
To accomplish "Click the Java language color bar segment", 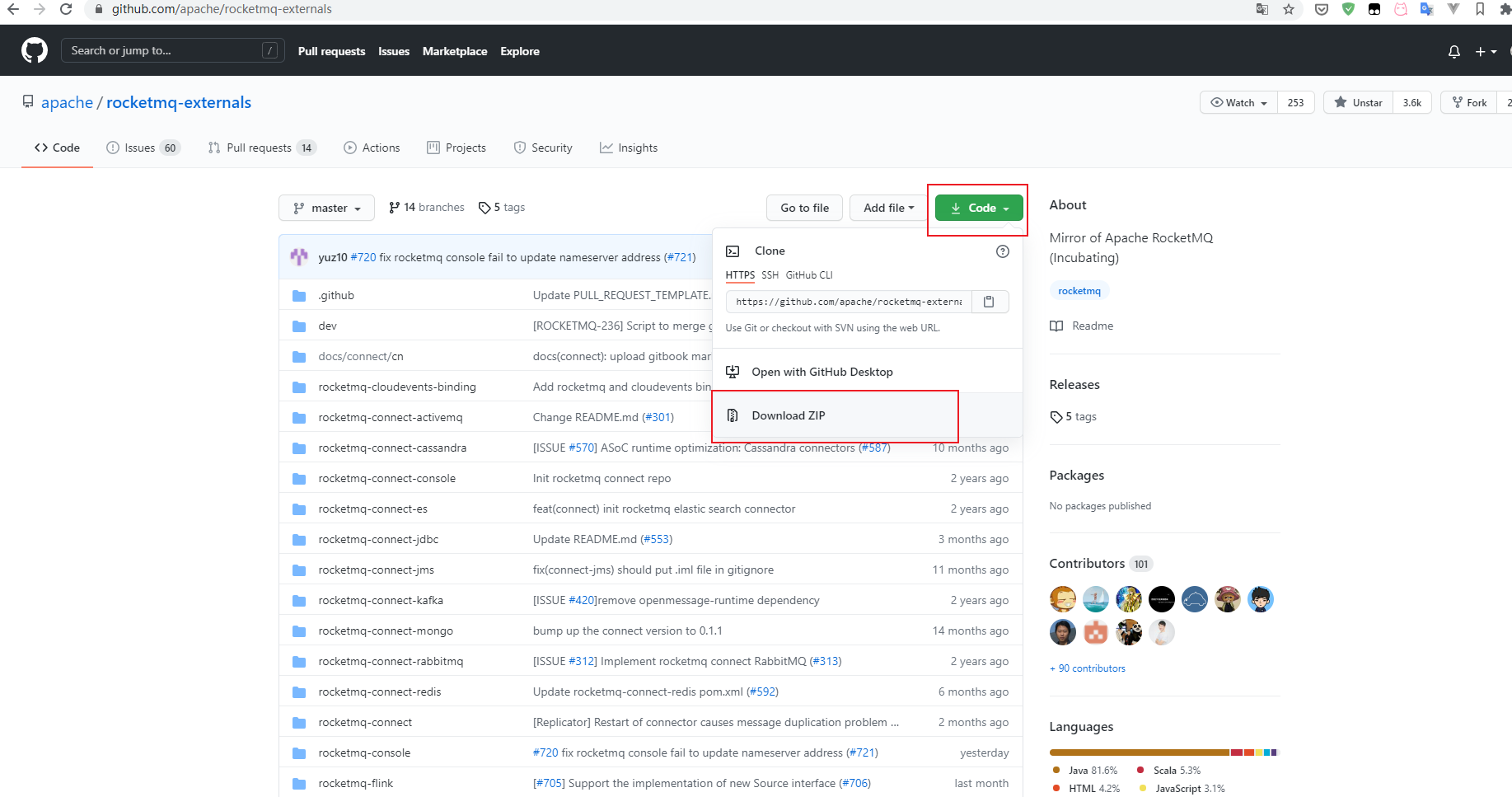I will [x=1140, y=752].
